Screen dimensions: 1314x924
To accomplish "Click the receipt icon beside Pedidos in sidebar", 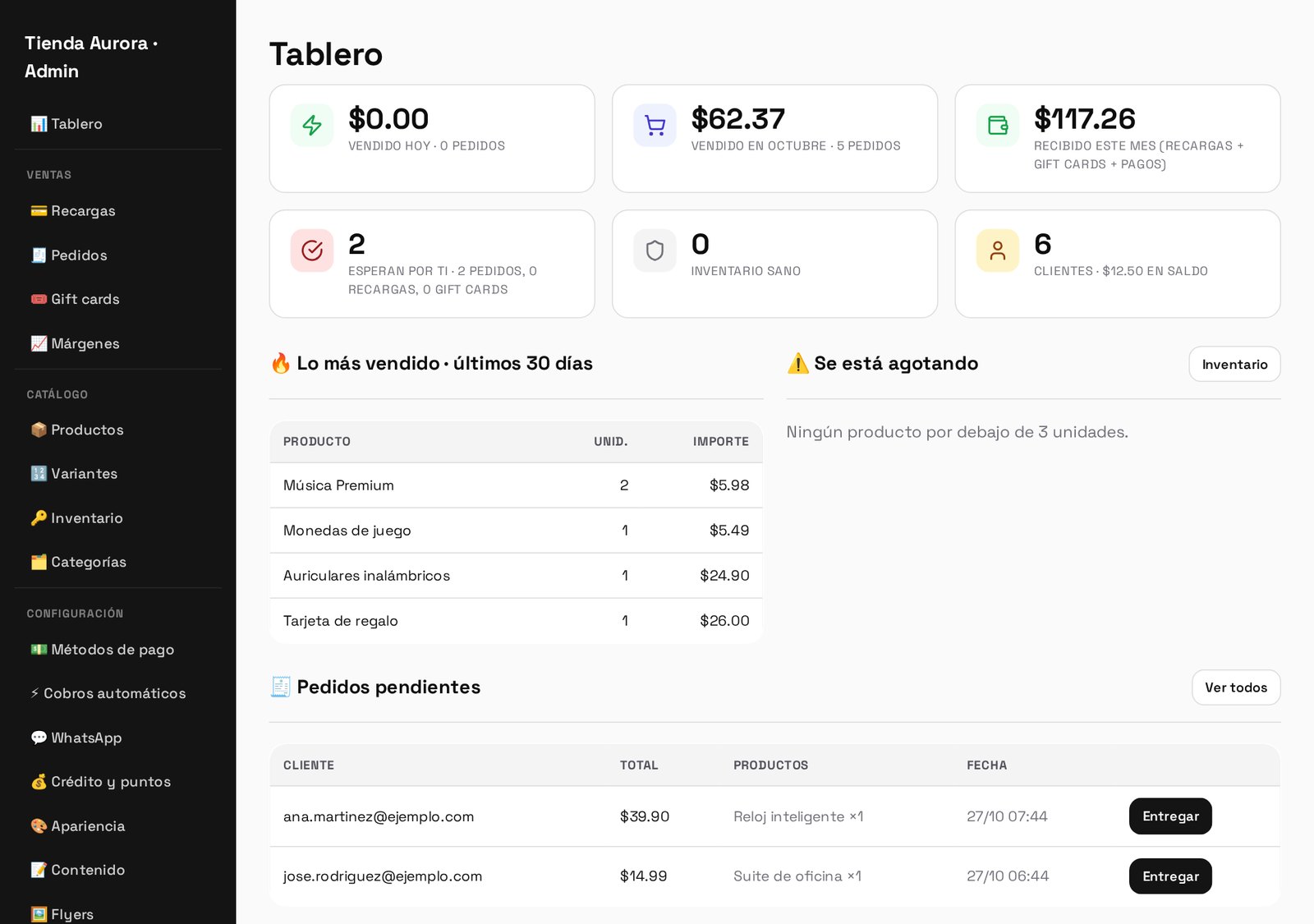I will pyautogui.click(x=39, y=255).
